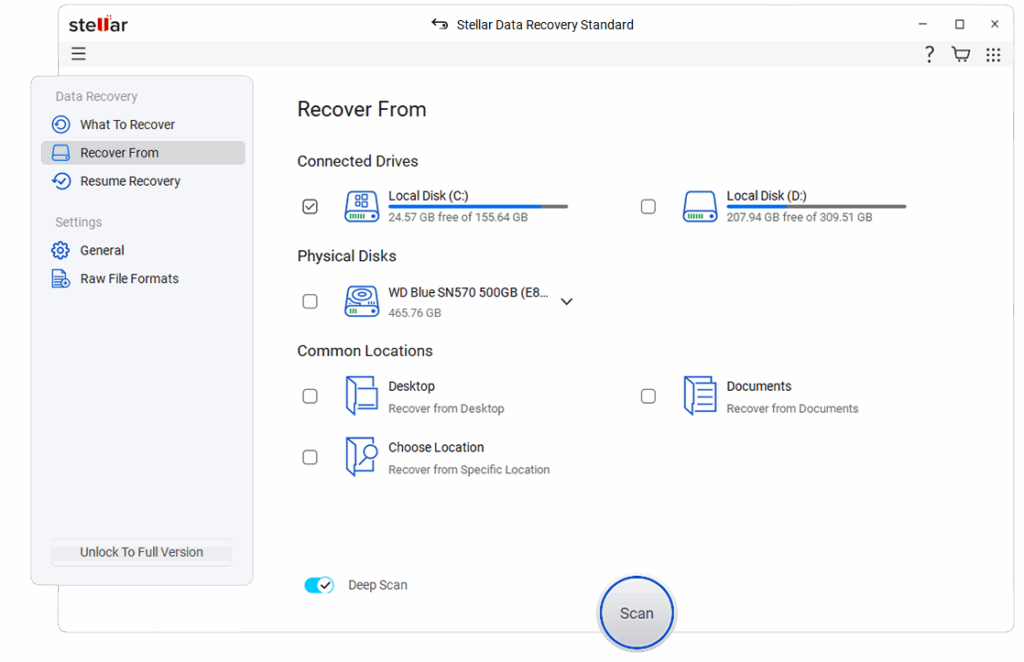This screenshot has width=1024, height=662.
Task: Click the '465.76 GB' size text
Action: click(415, 313)
